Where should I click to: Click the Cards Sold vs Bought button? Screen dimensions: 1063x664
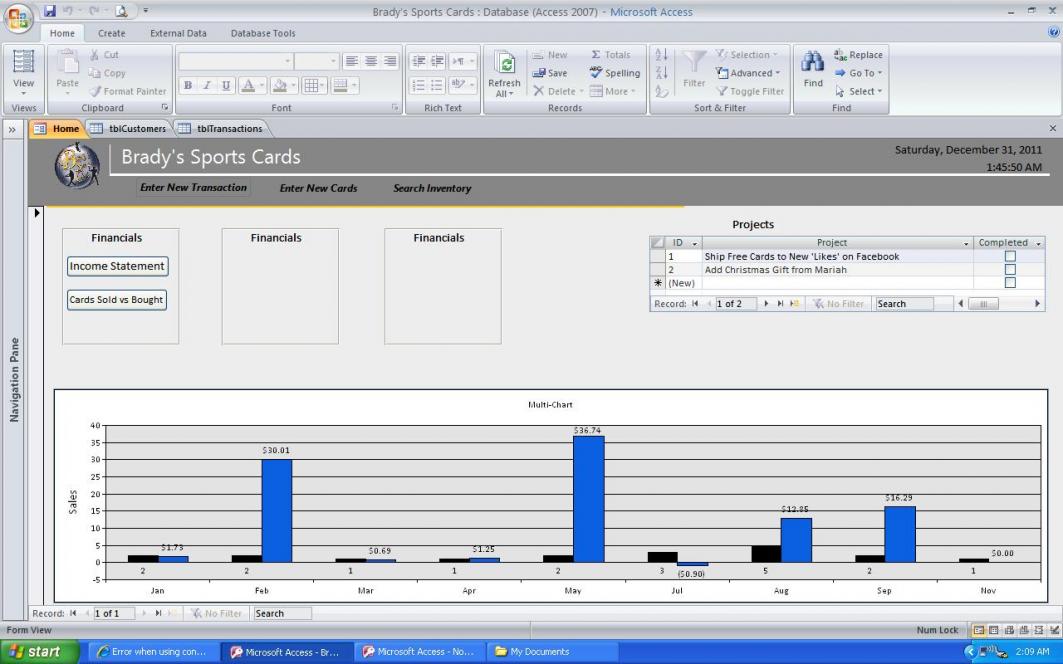point(117,300)
